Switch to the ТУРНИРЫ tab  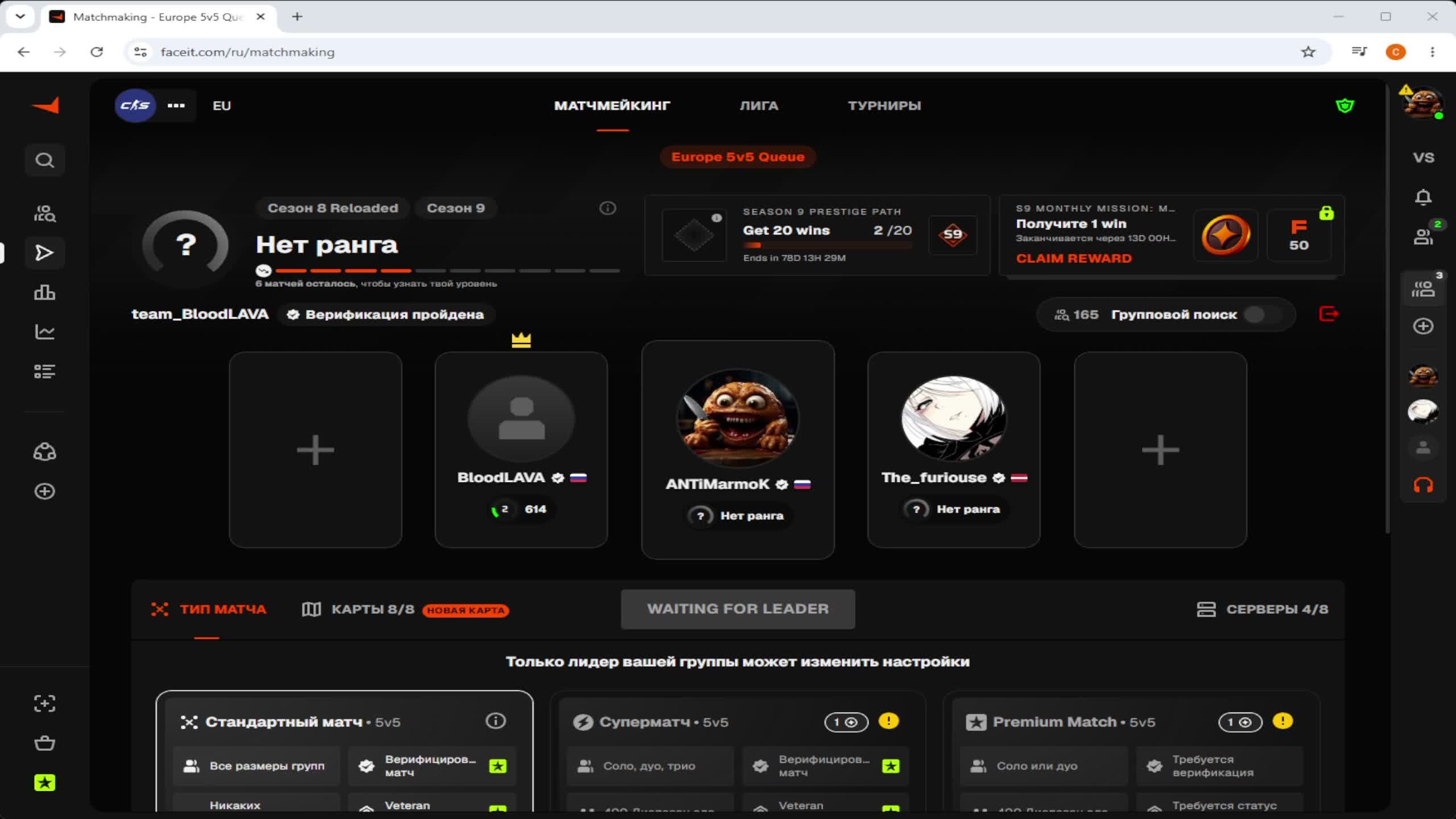coord(884,106)
